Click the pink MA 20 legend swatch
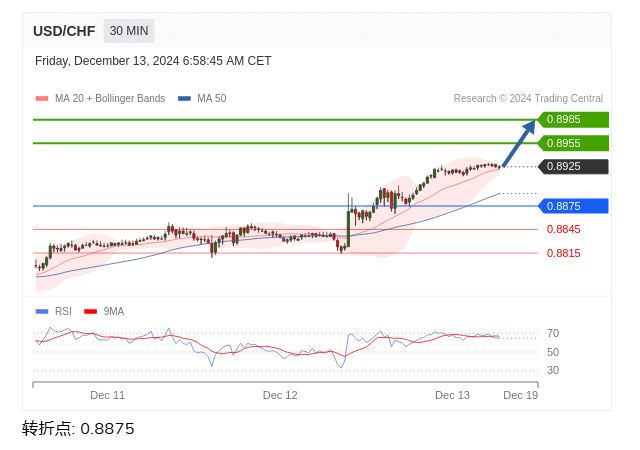The height and width of the screenshot is (450, 640). [42, 98]
